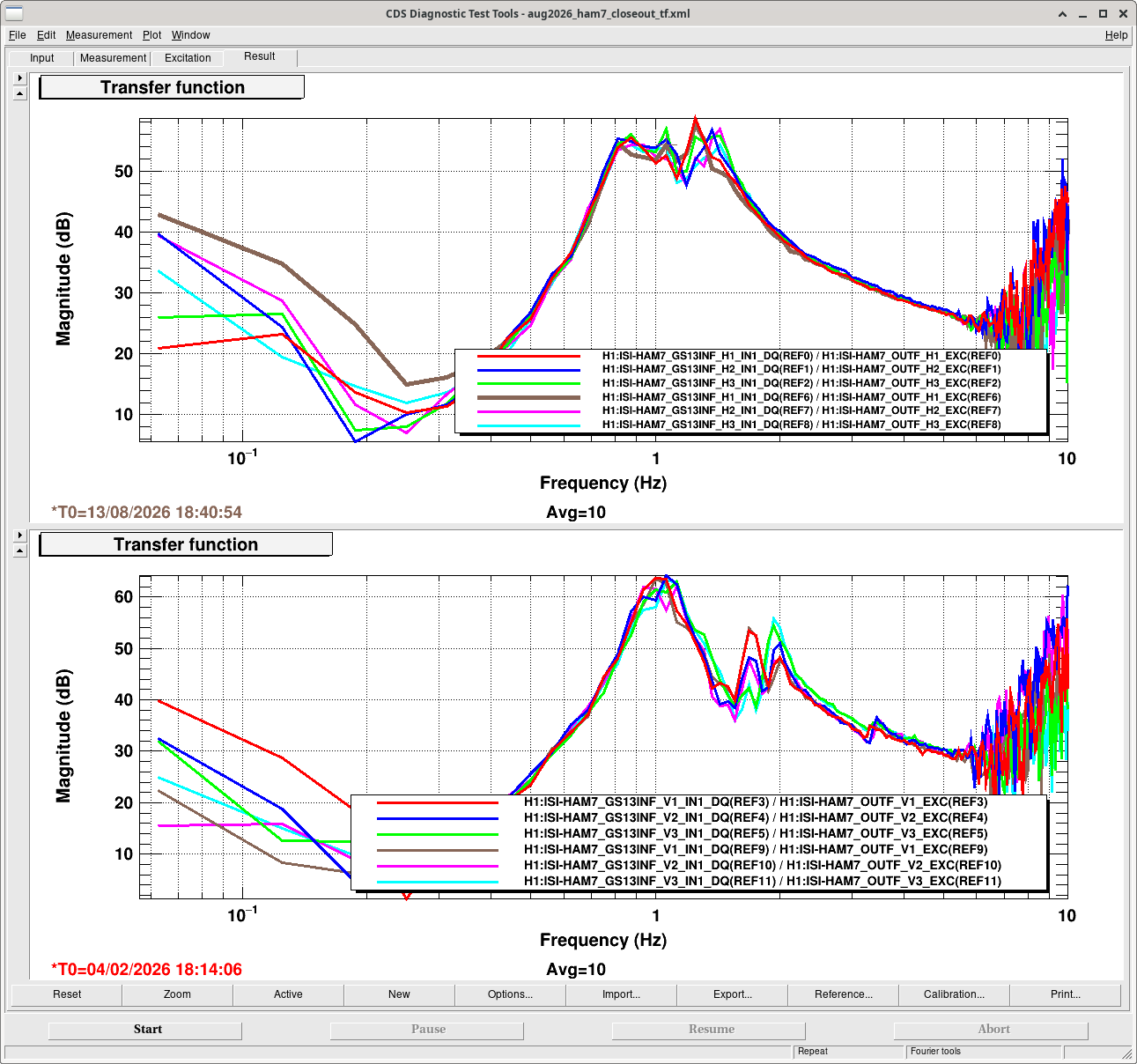Image resolution: width=1137 pixels, height=1064 pixels.
Task: Click the window shade arrow in the title bar
Action: point(1062,14)
